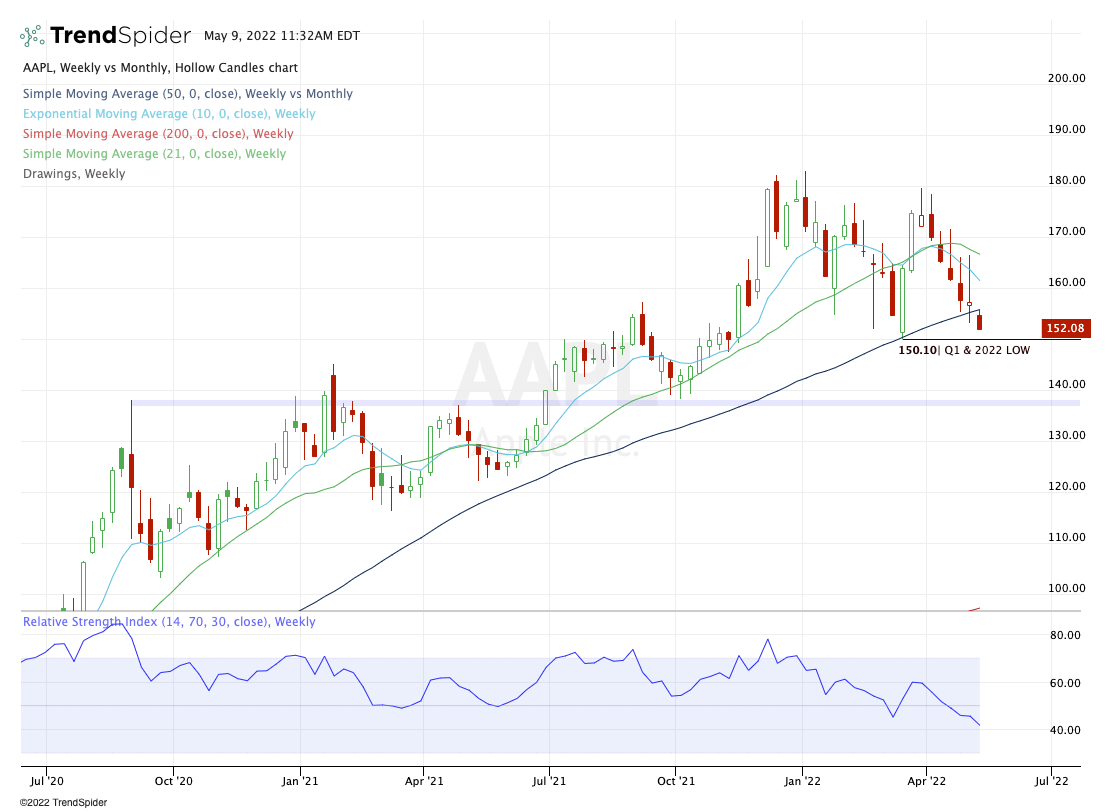The height and width of the screenshot is (812, 1111).
Task: Click the most recent red weekly candle
Action: click(x=979, y=321)
